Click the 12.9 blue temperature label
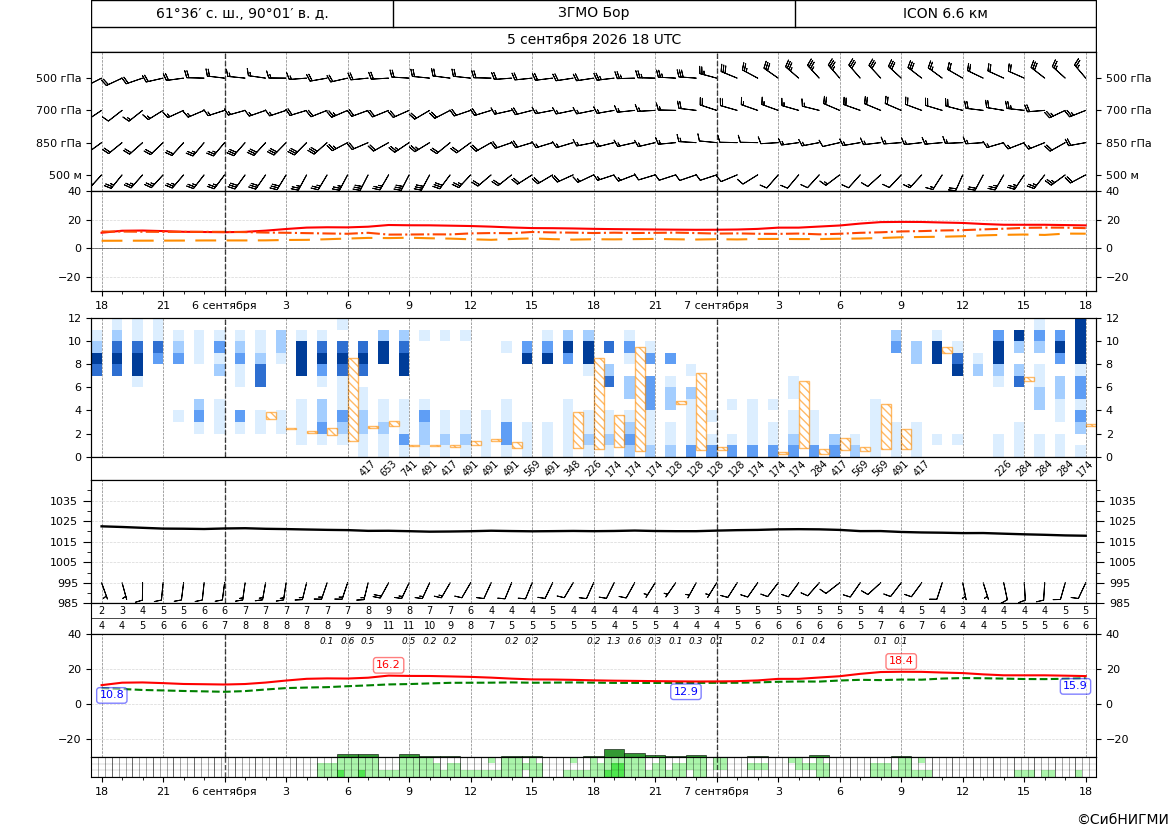Image resolution: width=1169 pixels, height=827 pixels. (x=686, y=691)
